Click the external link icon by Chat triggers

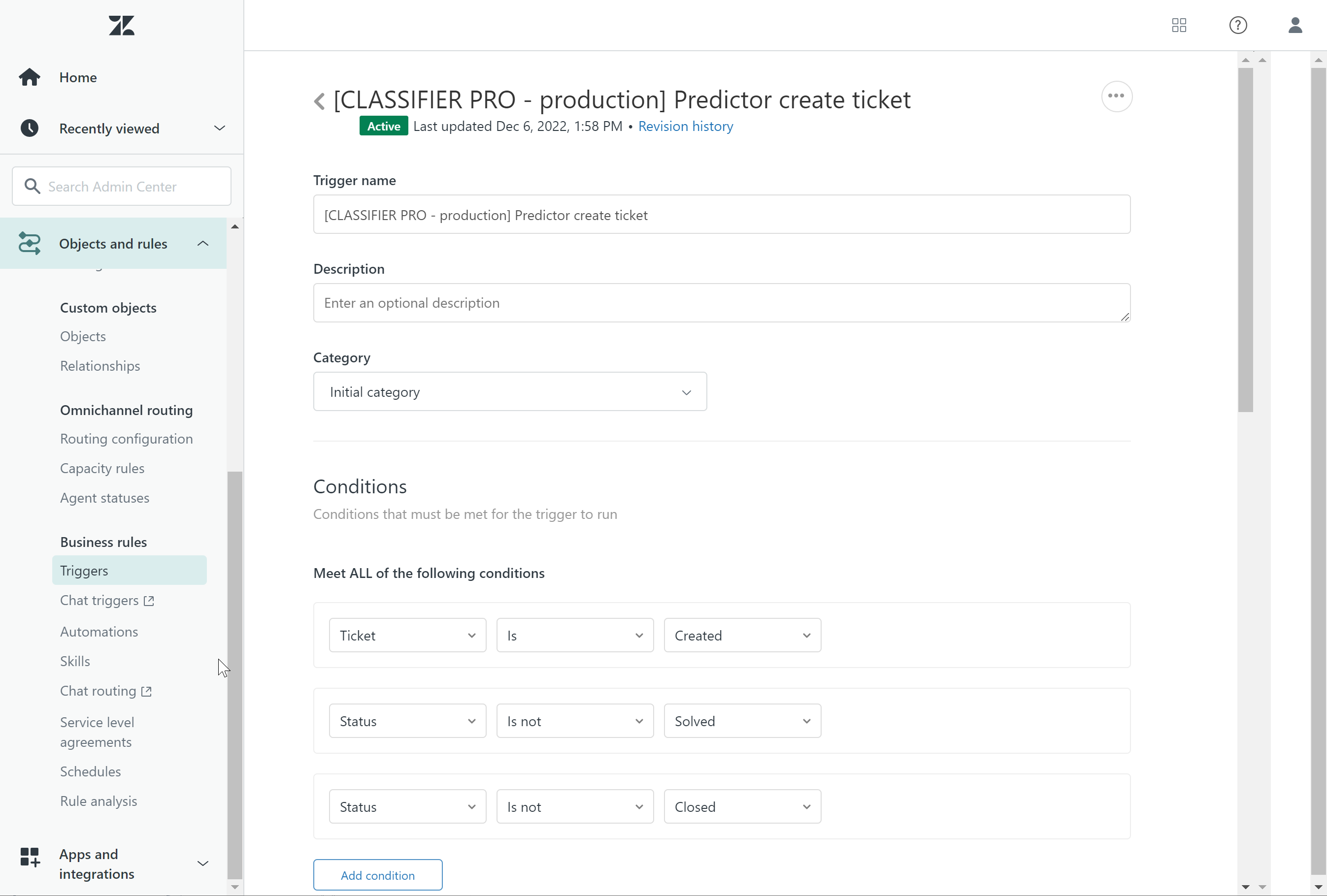pyautogui.click(x=149, y=601)
